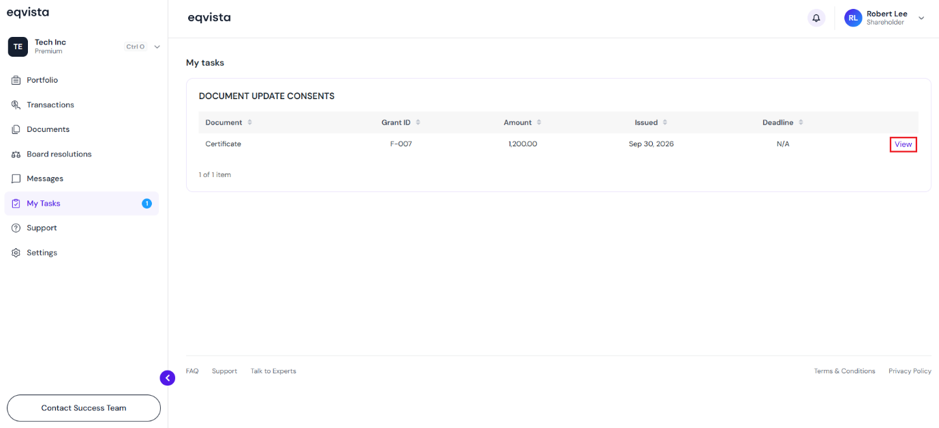The height and width of the screenshot is (428, 939).
Task: Click the My Tasks clipboard icon
Action: (x=16, y=204)
